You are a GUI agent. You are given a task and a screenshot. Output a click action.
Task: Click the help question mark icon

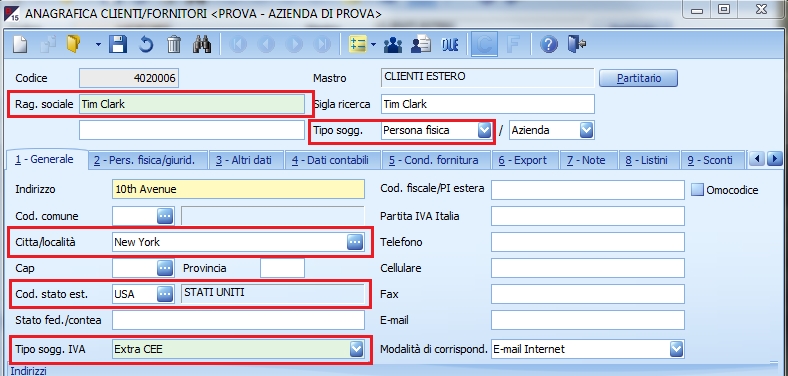[x=549, y=45]
